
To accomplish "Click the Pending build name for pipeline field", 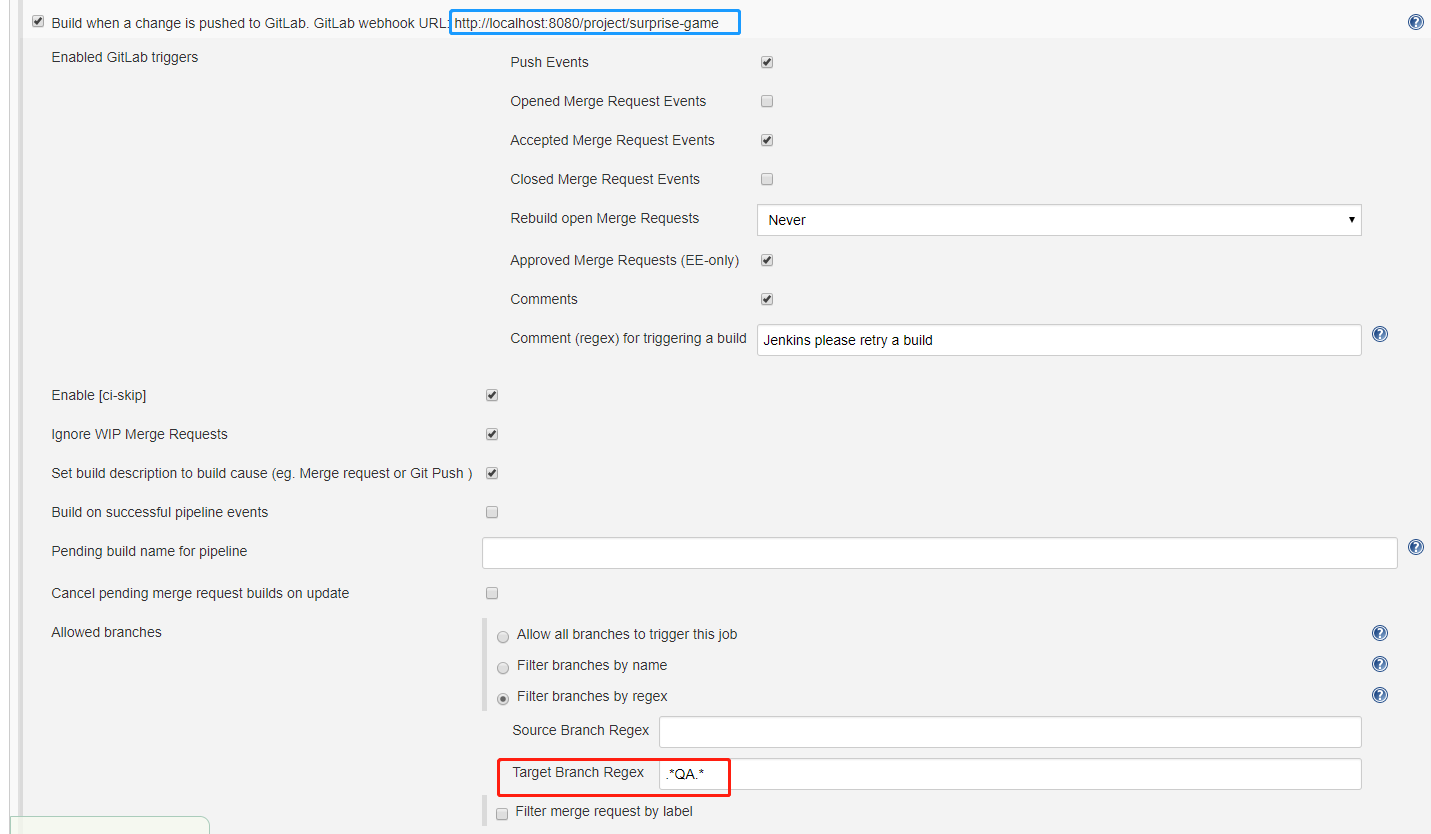I will click(x=939, y=553).
